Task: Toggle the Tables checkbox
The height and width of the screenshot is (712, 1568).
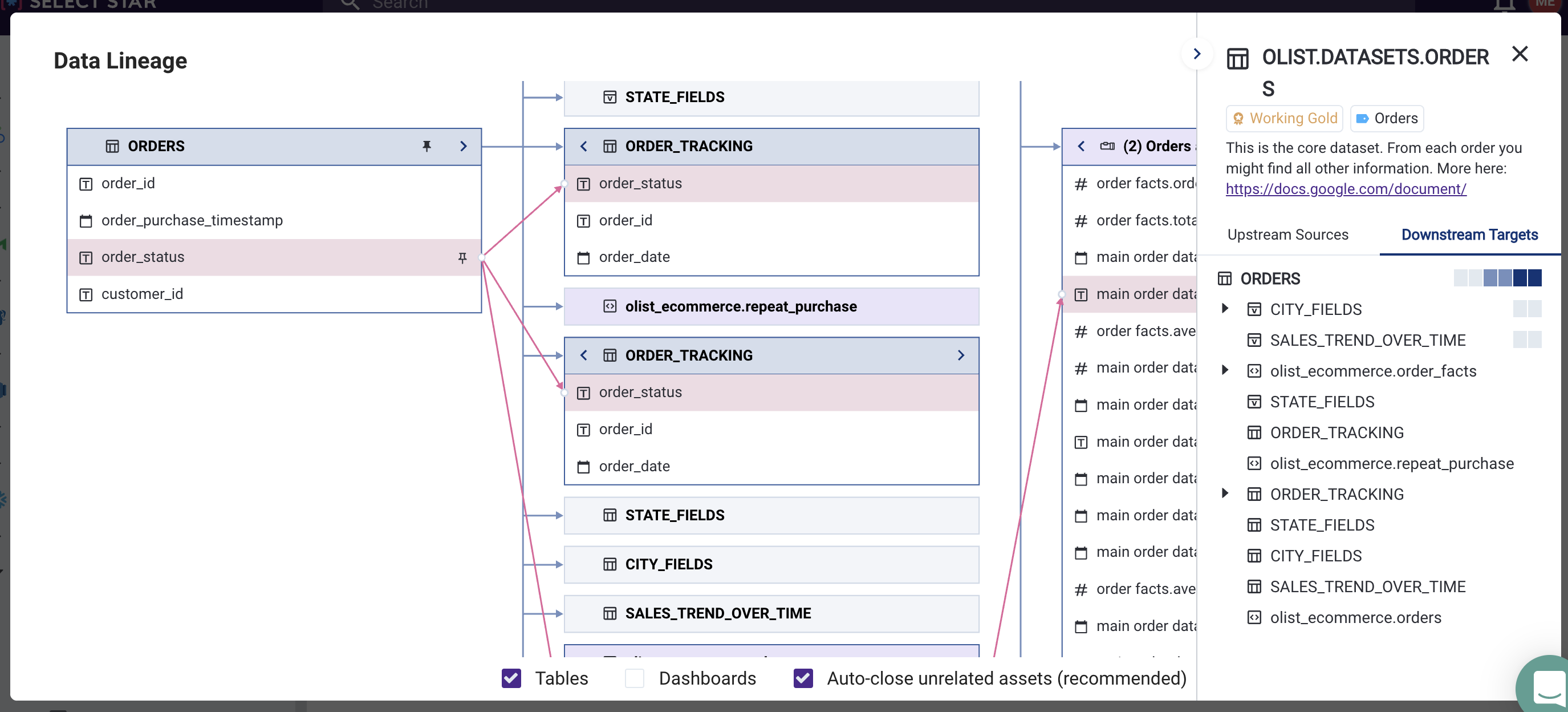Action: click(x=511, y=678)
